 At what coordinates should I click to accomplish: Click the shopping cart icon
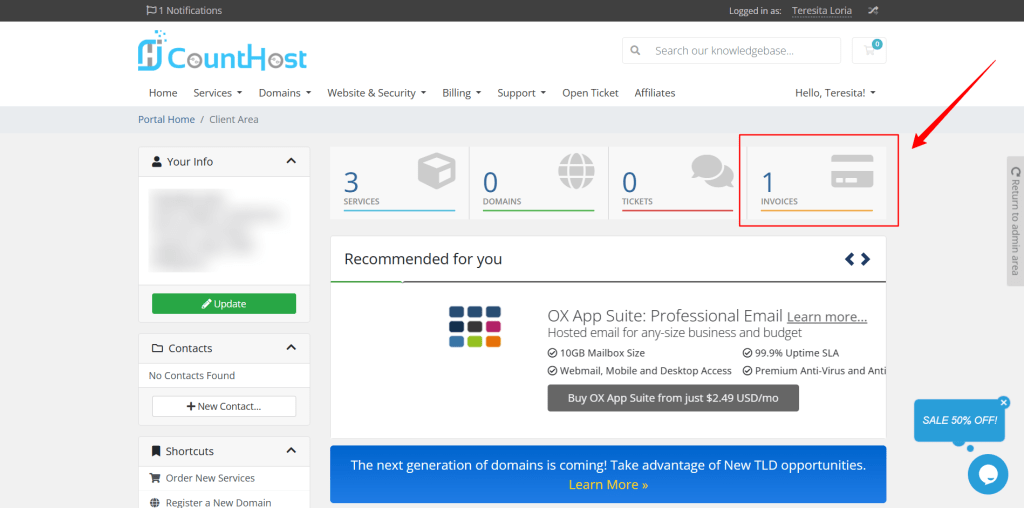point(868,51)
